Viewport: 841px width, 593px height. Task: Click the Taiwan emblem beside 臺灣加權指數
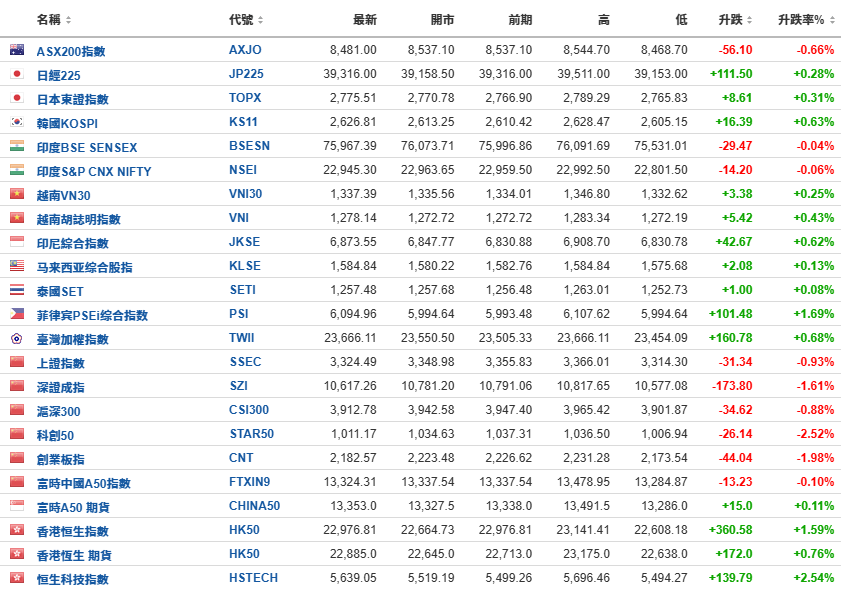[17, 338]
